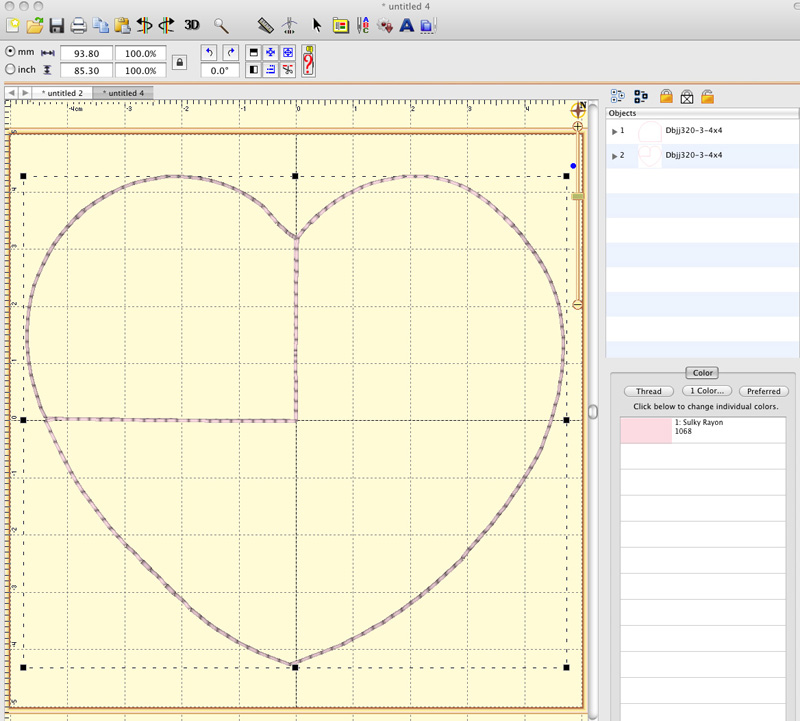Rotate the design clockwise

click(231, 53)
